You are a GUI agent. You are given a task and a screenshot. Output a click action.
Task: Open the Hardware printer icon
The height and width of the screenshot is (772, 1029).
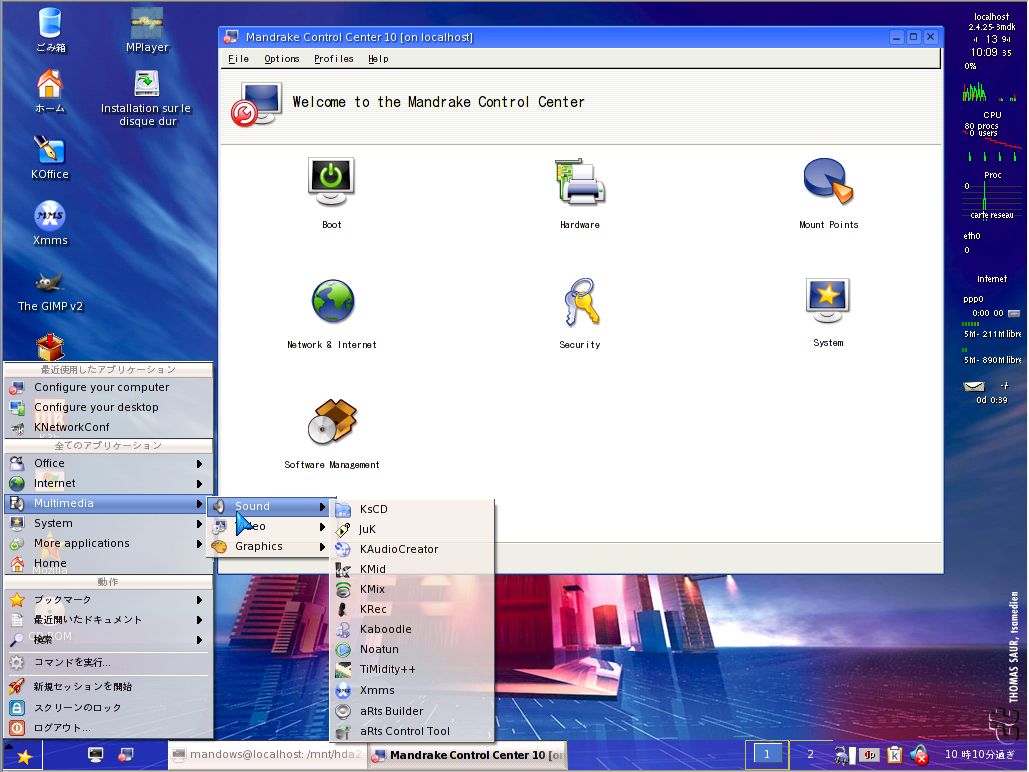click(579, 183)
